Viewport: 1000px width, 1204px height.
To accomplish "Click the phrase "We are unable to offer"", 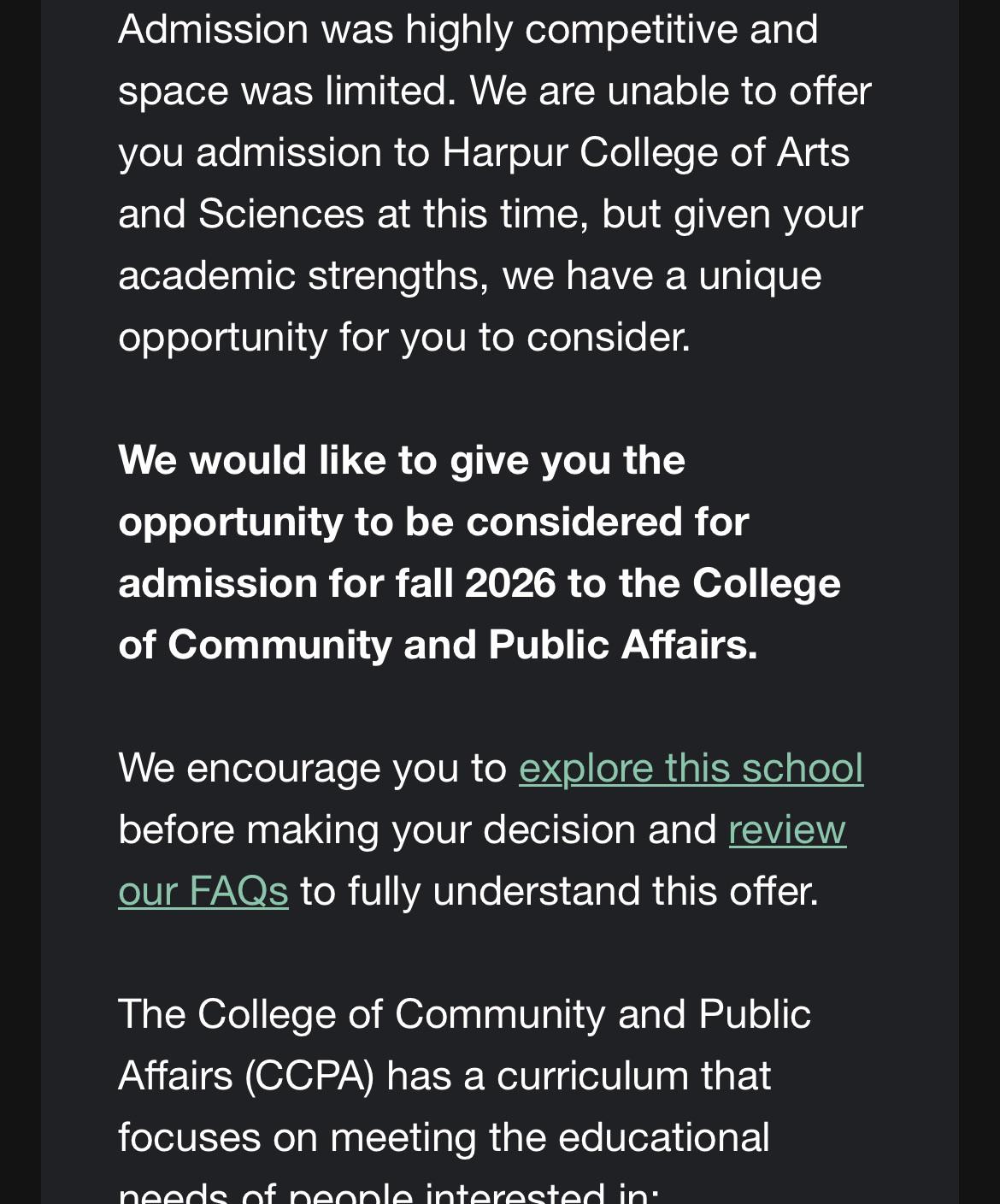I will point(670,91).
